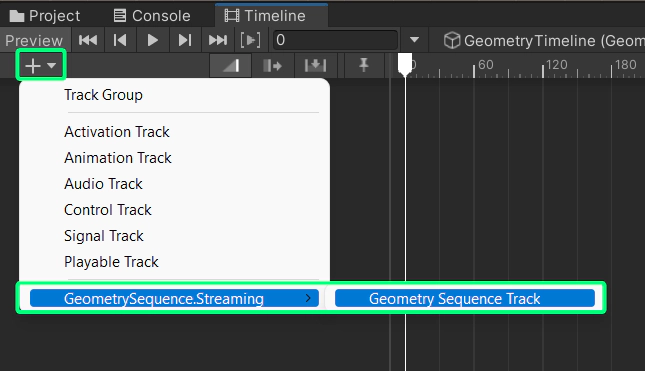The height and width of the screenshot is (371, 645).
Task: Click frame 60 on time ruler
Action: coord(485,65)
